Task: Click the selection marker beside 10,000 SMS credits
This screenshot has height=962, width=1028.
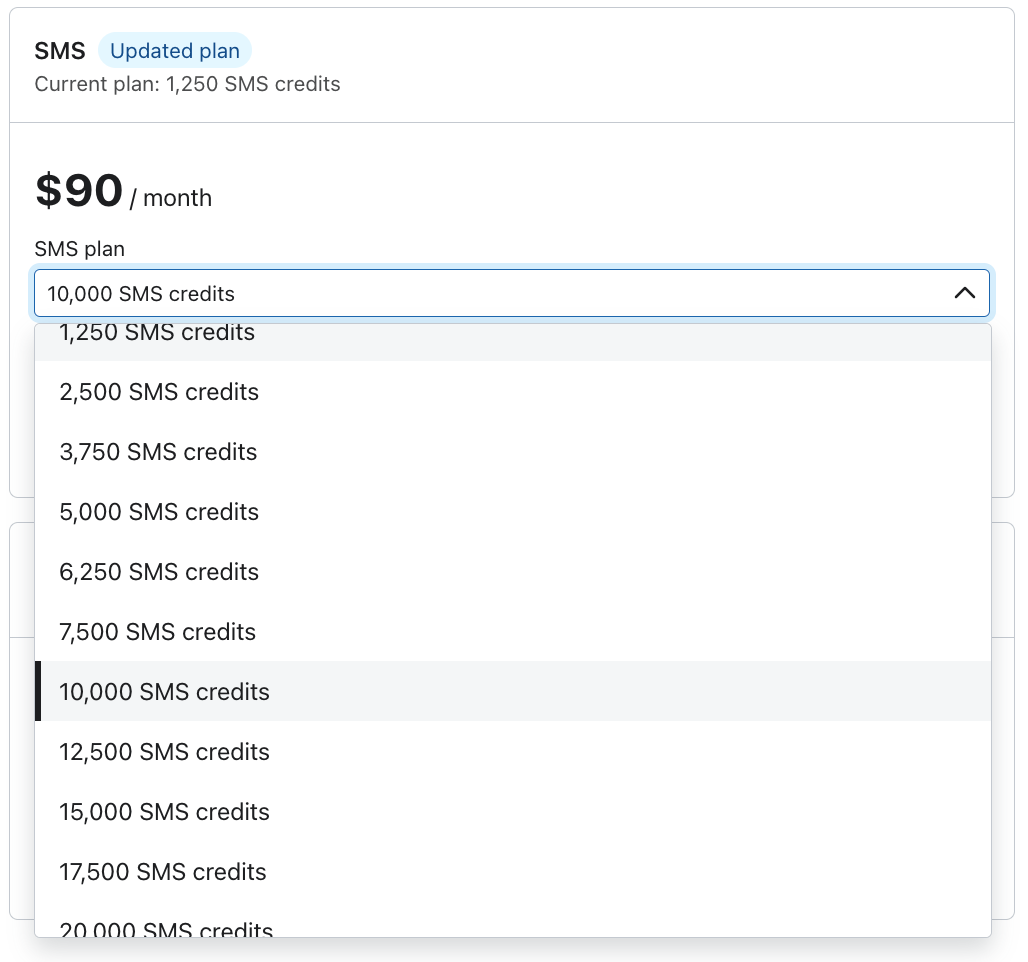Action: pyautogui.click(x=38, y=692)
